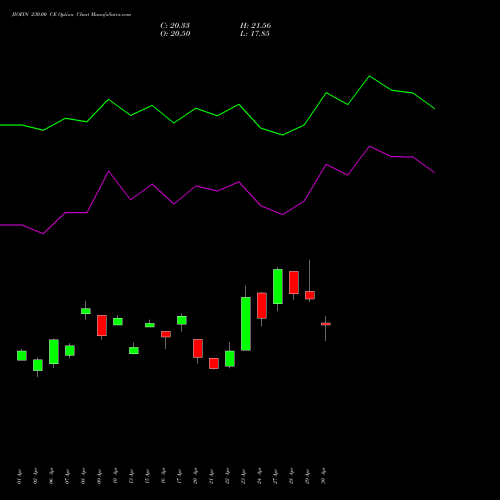
Task: Select the open value O: 20.50
Action: (x=175, y=34)
